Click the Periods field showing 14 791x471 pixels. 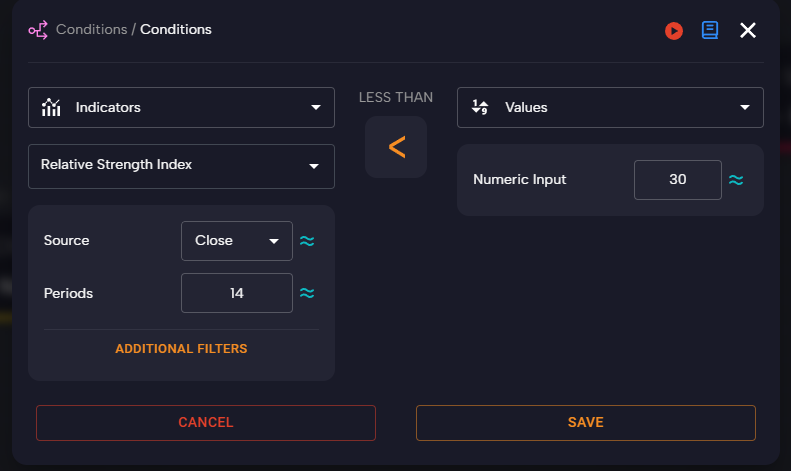coord(236,293)
